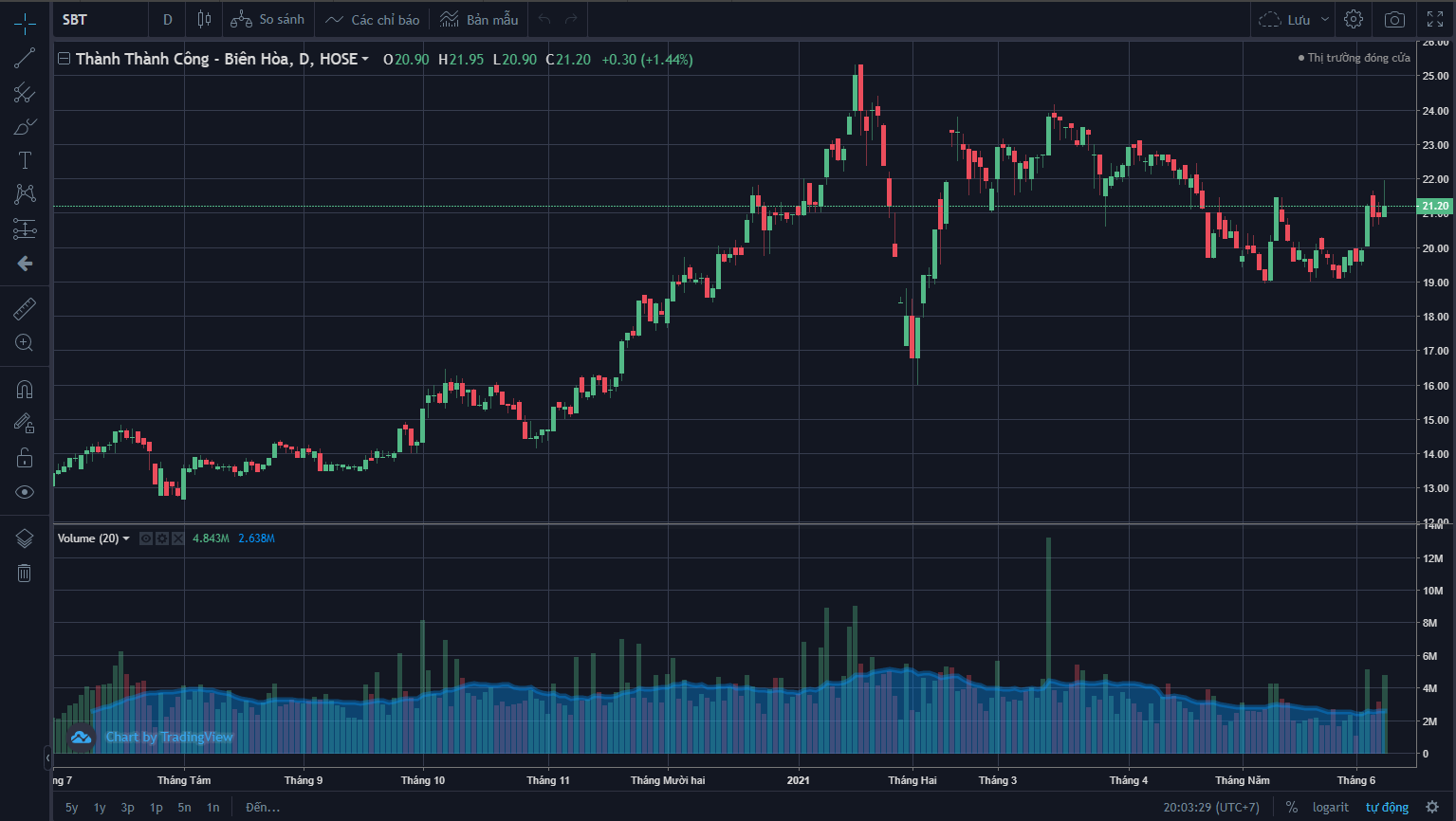
Task: Select the Text annotation tool
Action: point(25,160)
